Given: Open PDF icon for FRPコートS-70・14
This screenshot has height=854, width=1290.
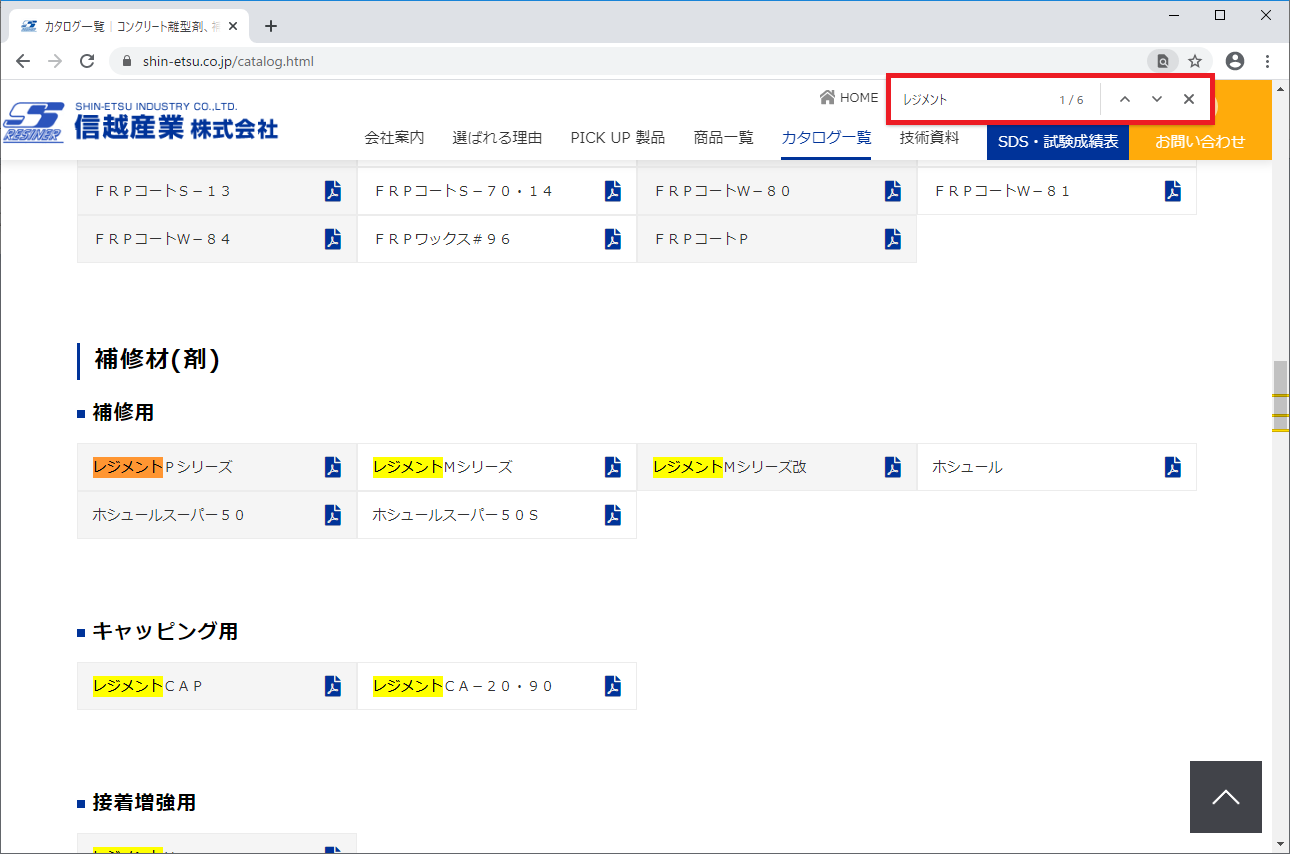Looking at the screenshot, I should pos(613,191).
